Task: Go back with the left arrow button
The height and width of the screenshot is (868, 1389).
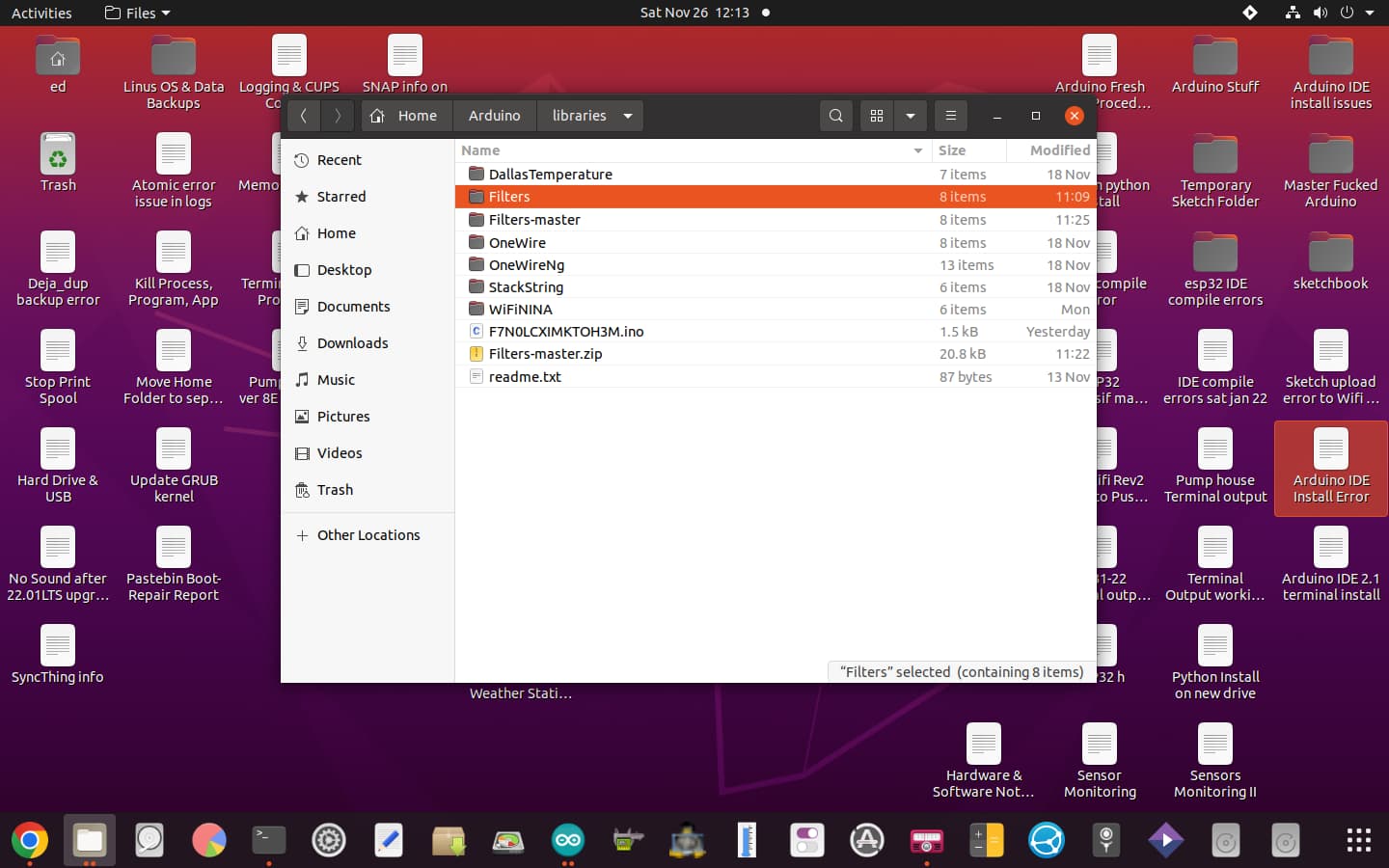Action: 304,116
